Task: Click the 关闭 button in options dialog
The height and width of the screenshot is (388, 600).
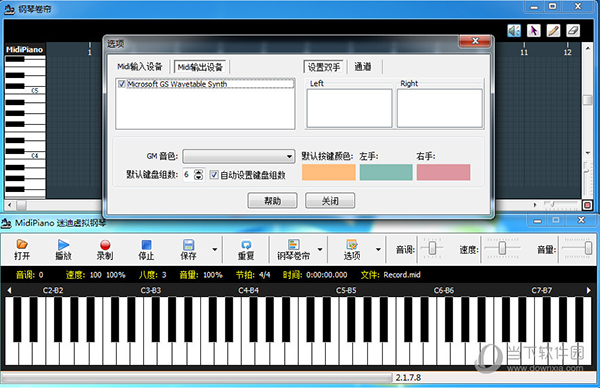Action: 330,201
